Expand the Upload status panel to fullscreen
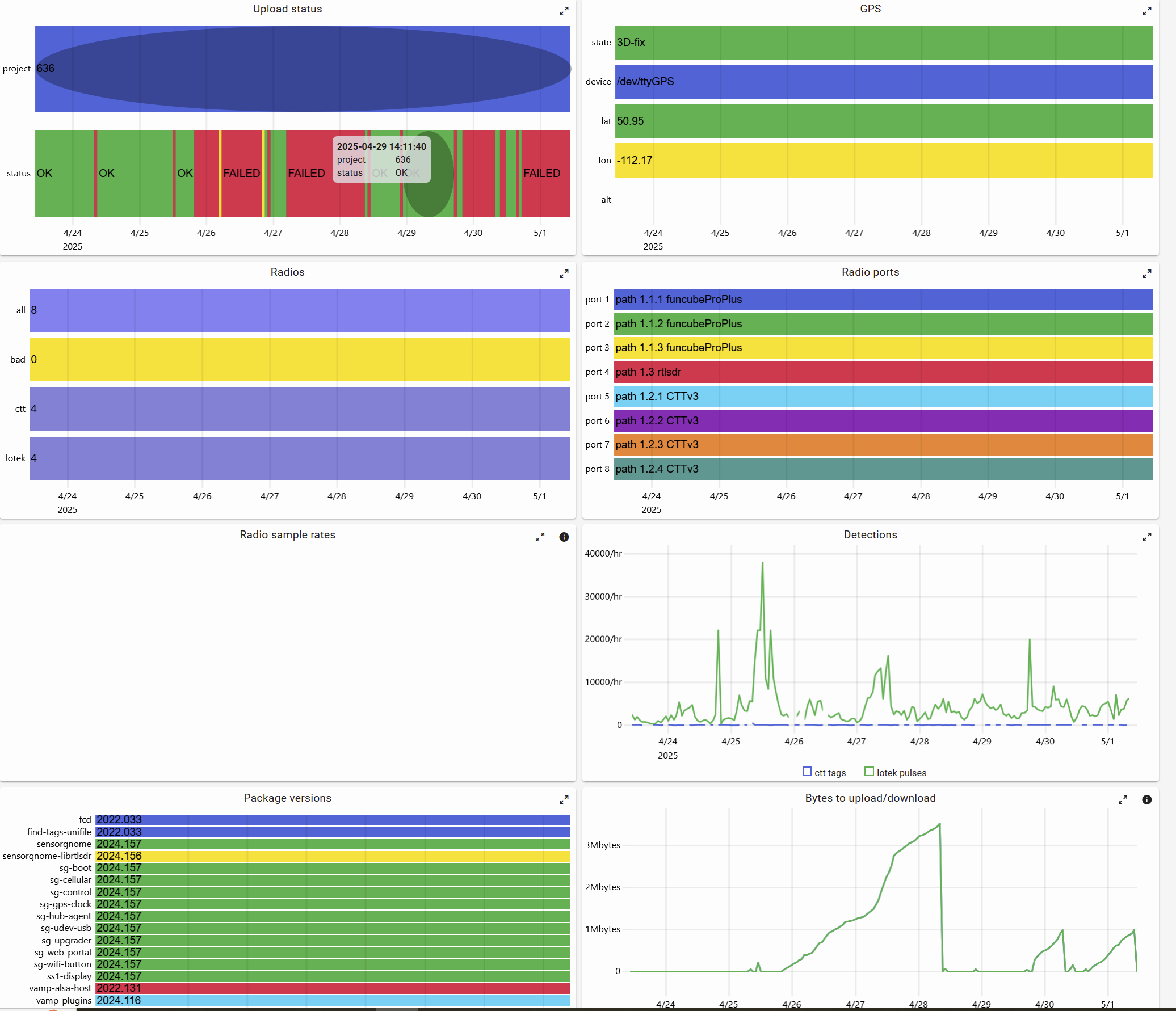Image resolution: width=1176 pixels, height=1011 pixels. (x=564, y=11)
